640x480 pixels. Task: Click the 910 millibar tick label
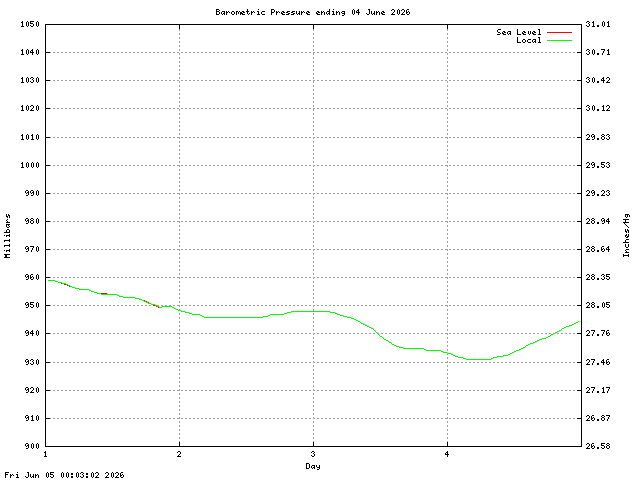(32, 418)
